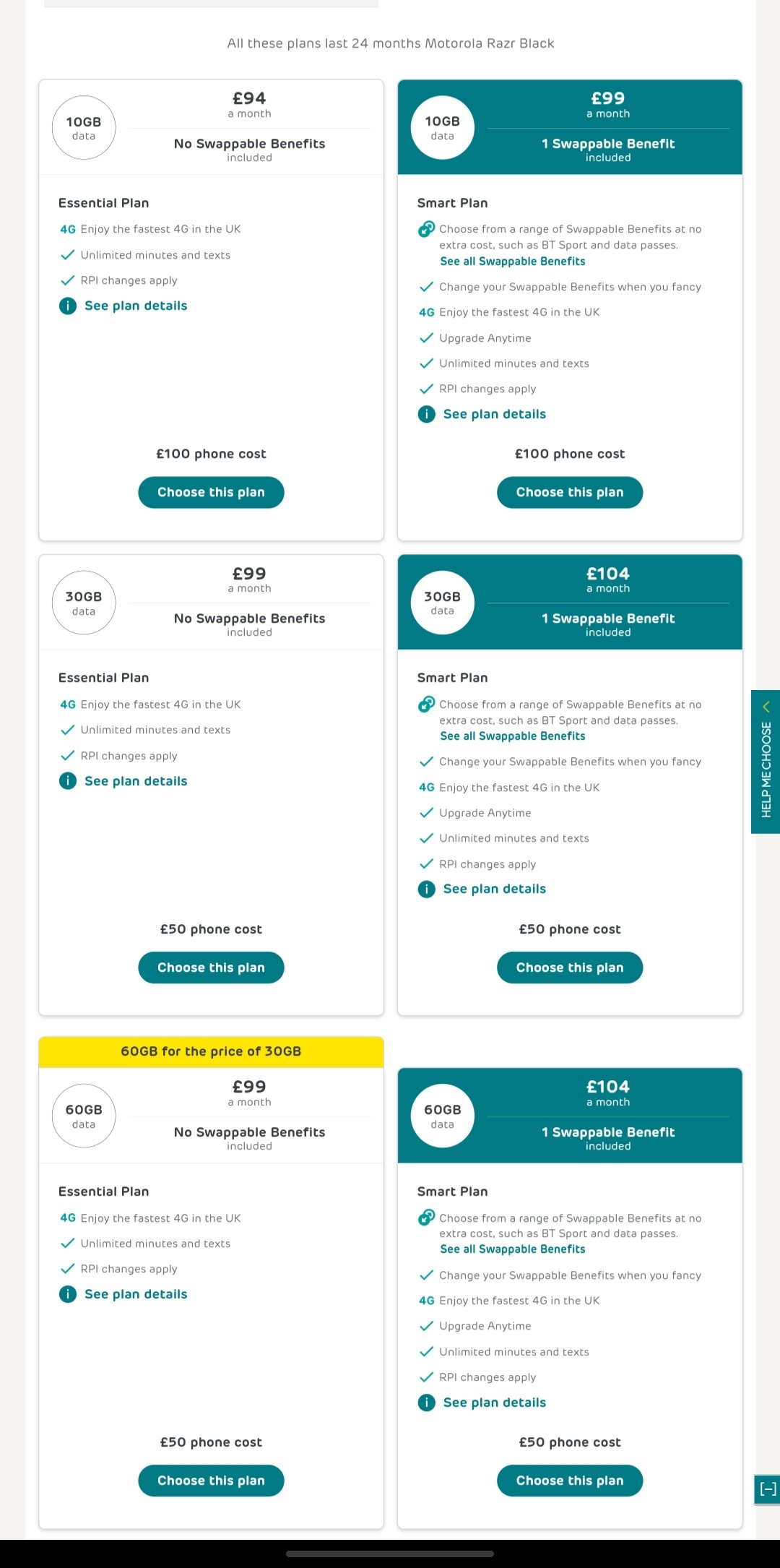Click info icon on £99 10GB Smart plan

427,414
